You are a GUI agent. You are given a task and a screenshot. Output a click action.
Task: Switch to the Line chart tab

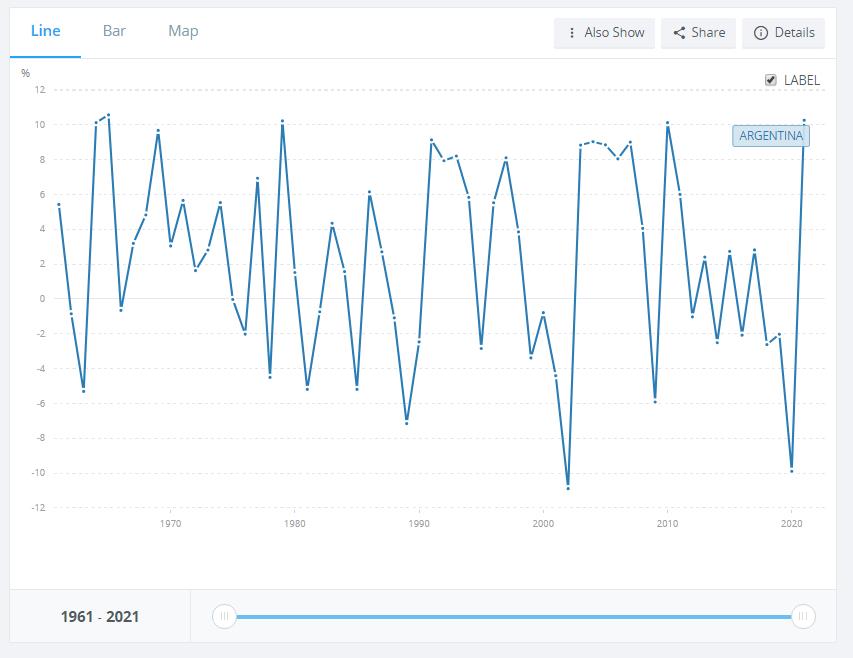click(46, 31)
